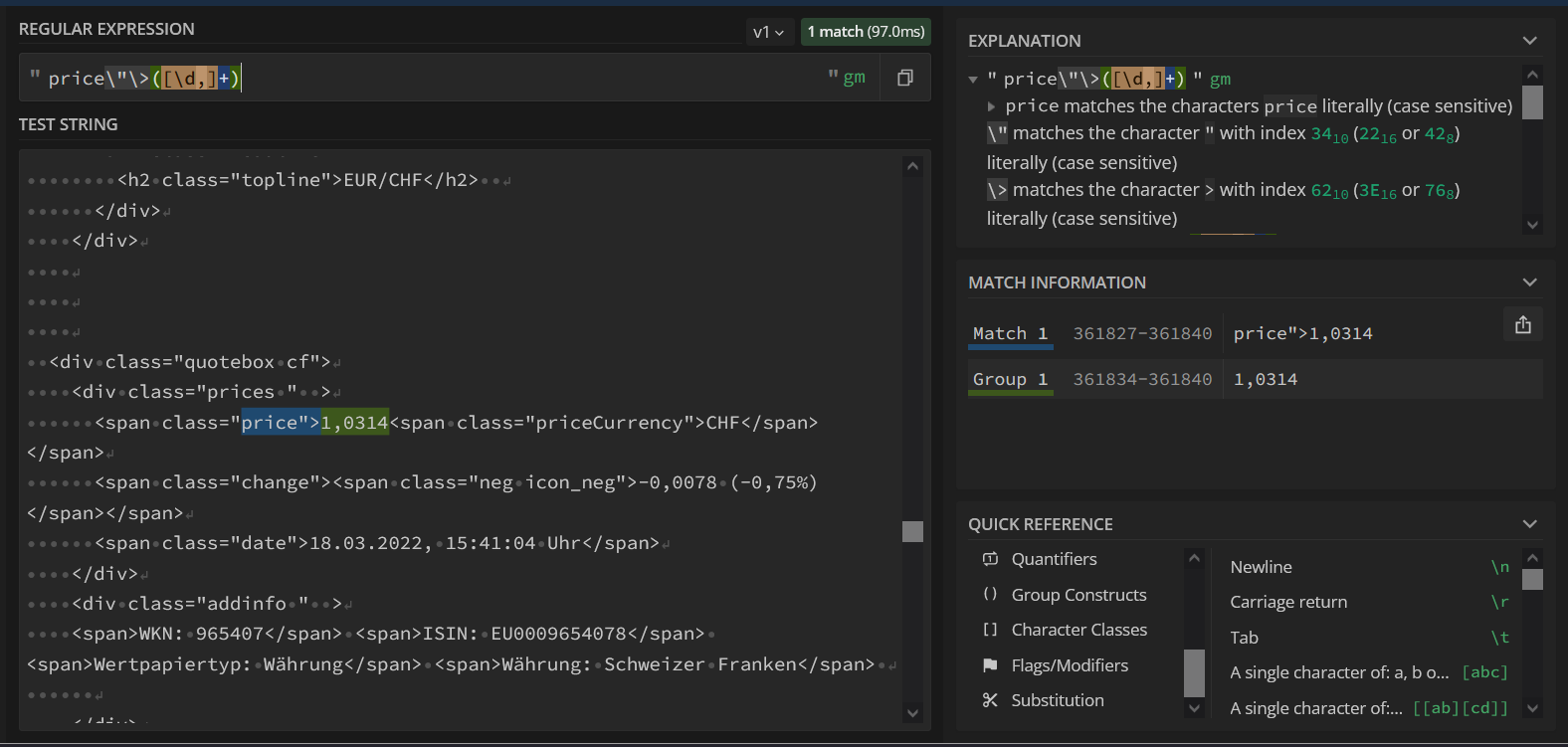Image resolution: width=1568 pixels, height=747 pixels.
Task: Click category list scroll up arrow
Action: [1194, 559]
